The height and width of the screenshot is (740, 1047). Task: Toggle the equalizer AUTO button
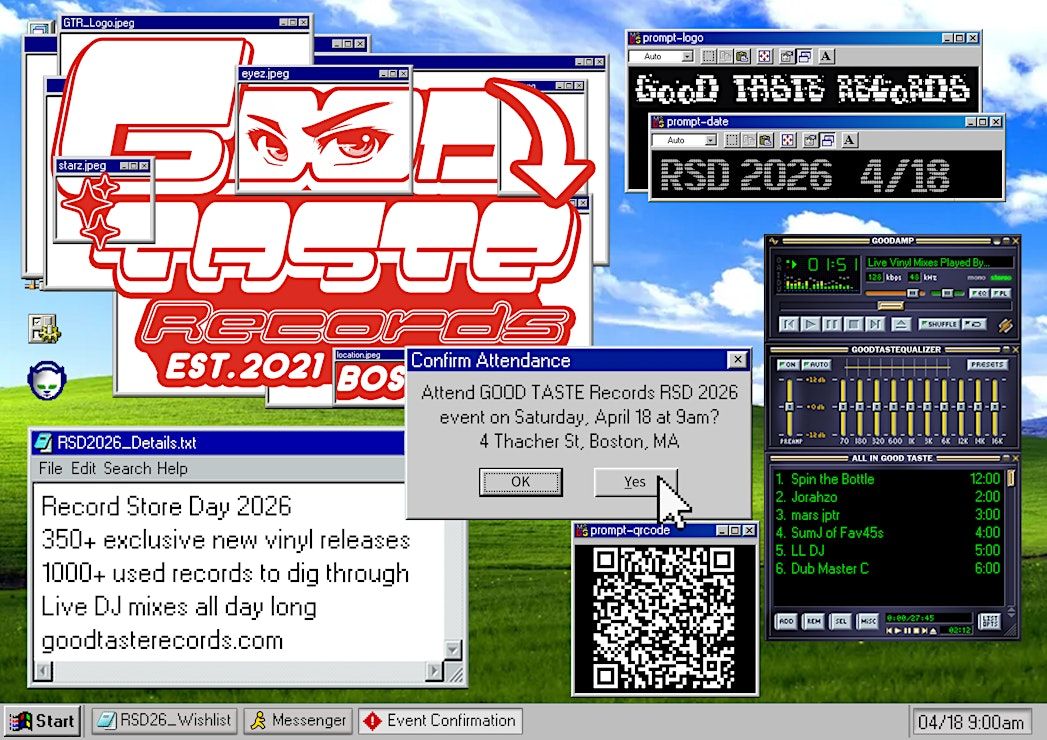tap(816, 364)
